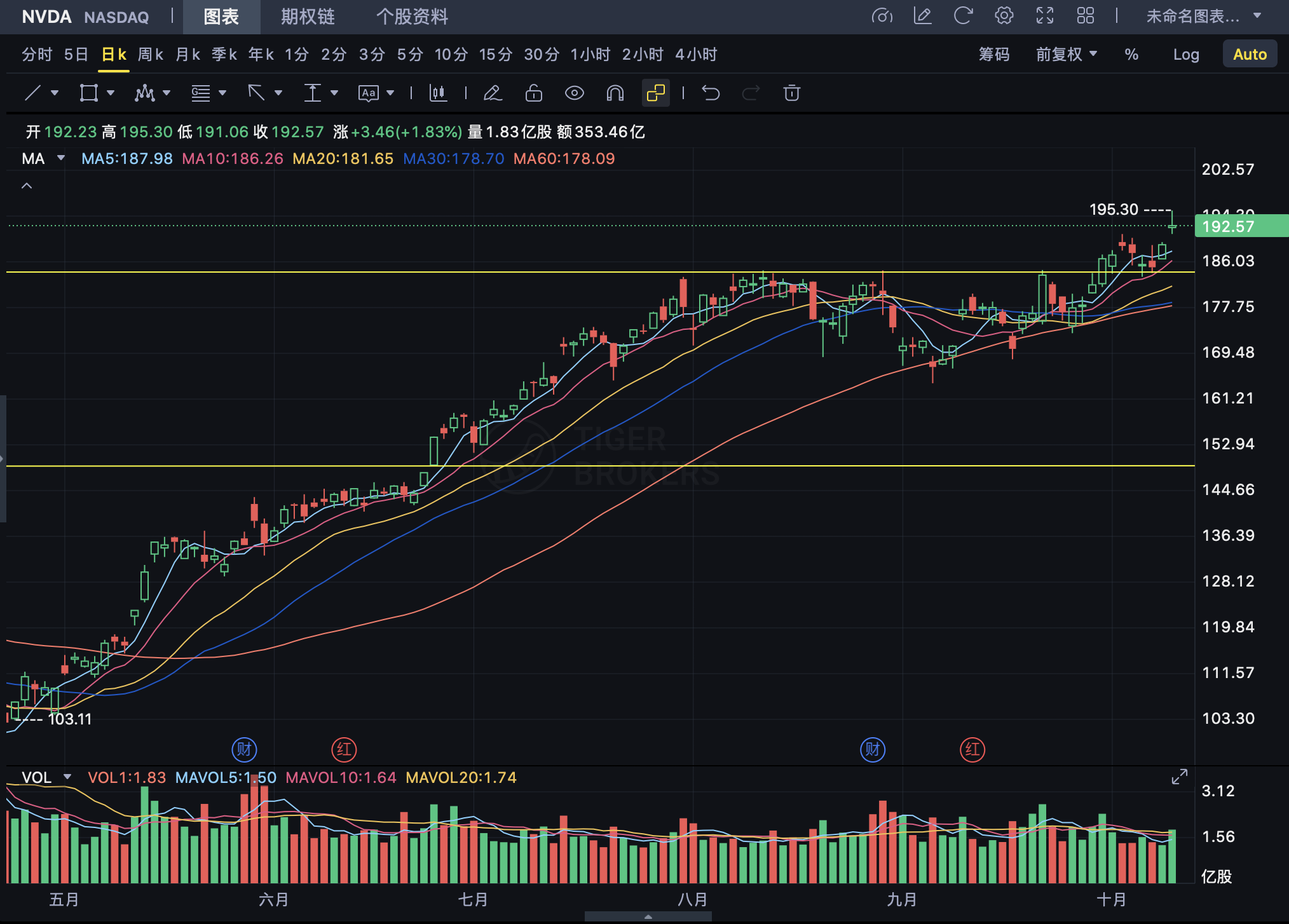The image size is (1289, 924).
Task: Open chart settings gear icon
Action: (x=1004, y=16)
